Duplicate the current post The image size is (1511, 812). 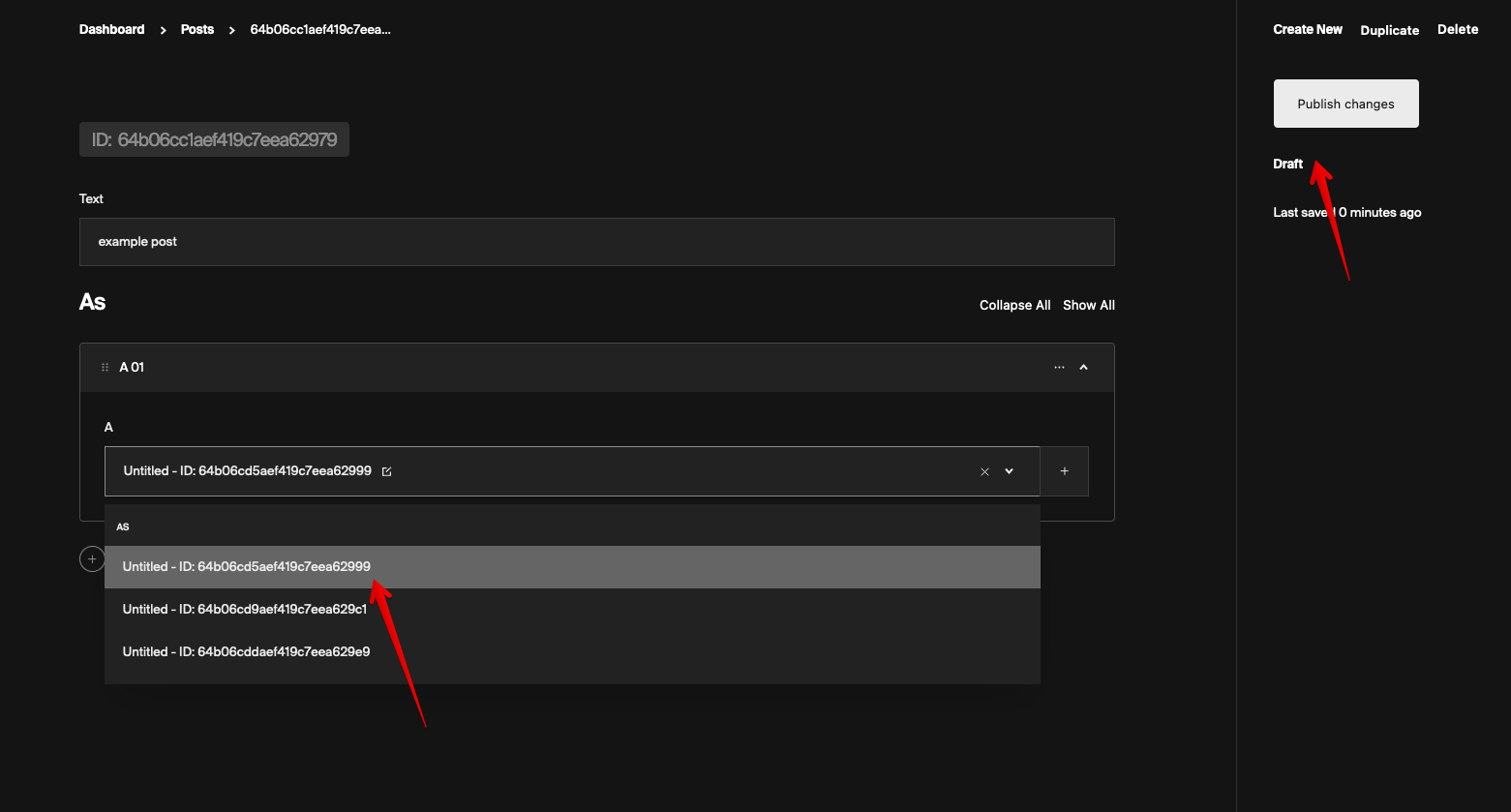tap(1389, 30)
